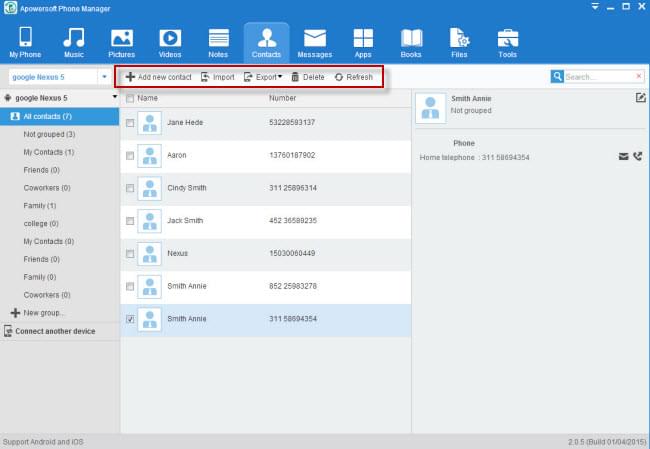The height and width of the screenshot is (449, 650).
Task: Send message to Smith Annie's home number
Action: (623, 156)
